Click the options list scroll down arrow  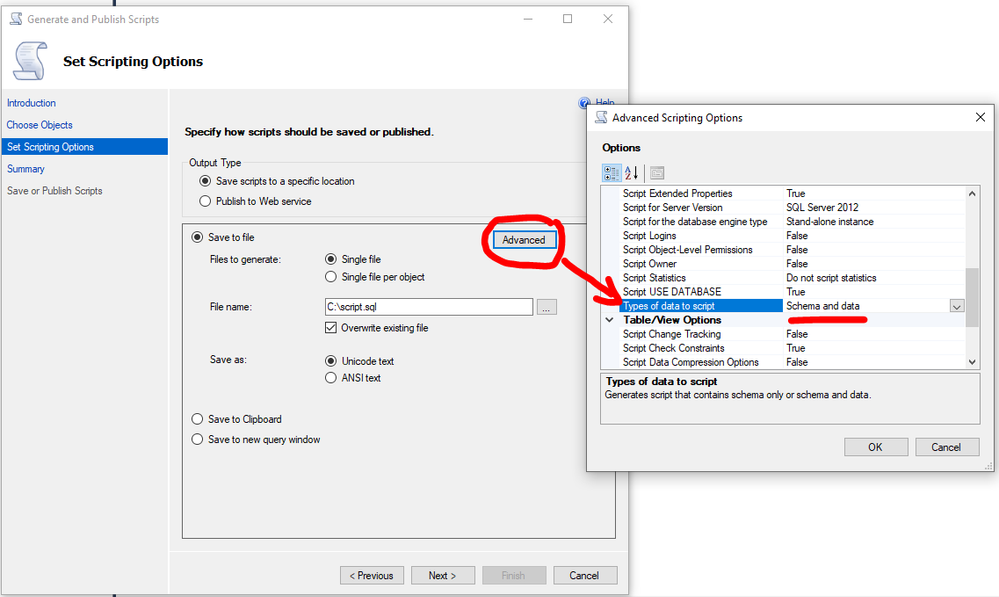click(972, 362)
